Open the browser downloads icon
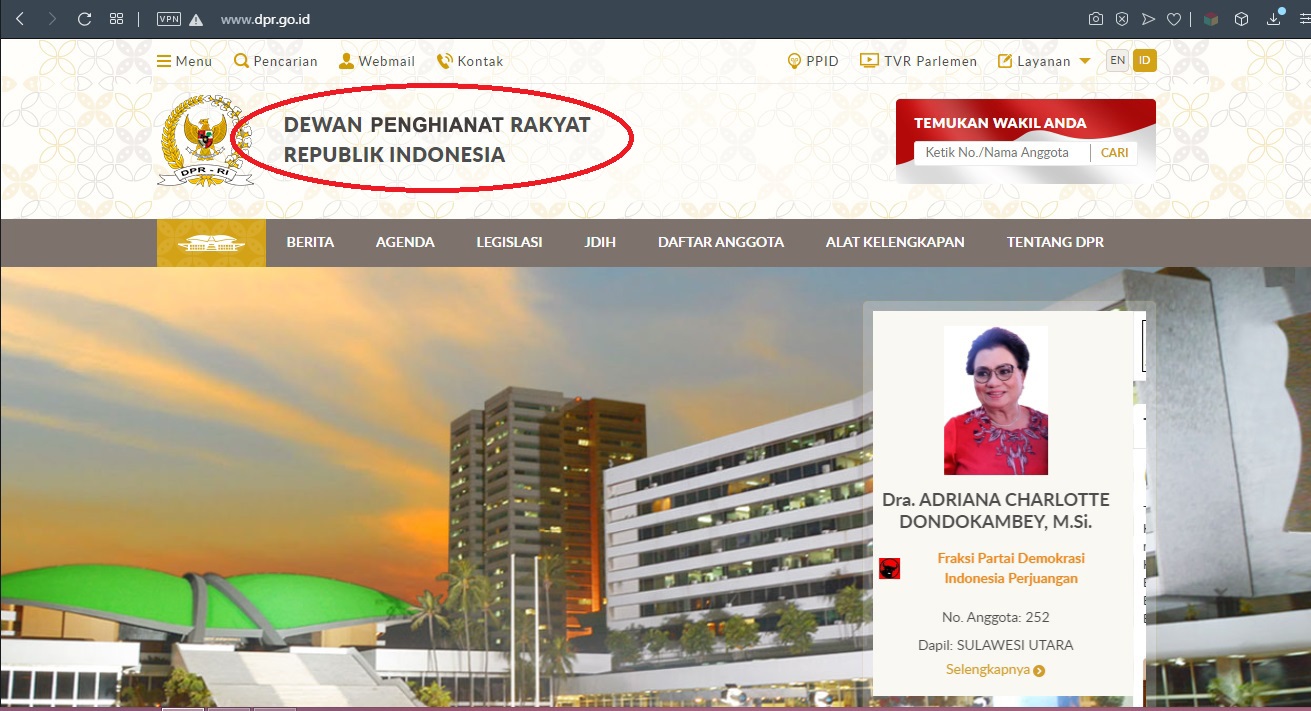Image resolution: width=1311 pixels, height=711 pixels. 1274,19
